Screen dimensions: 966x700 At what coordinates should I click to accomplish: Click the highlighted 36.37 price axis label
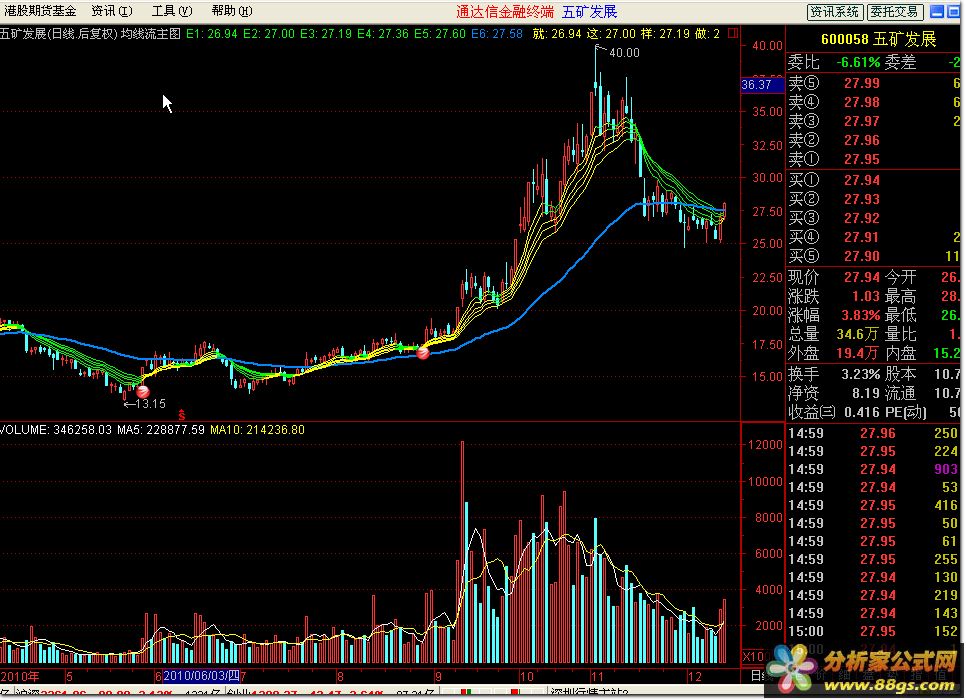pos(761,85)
